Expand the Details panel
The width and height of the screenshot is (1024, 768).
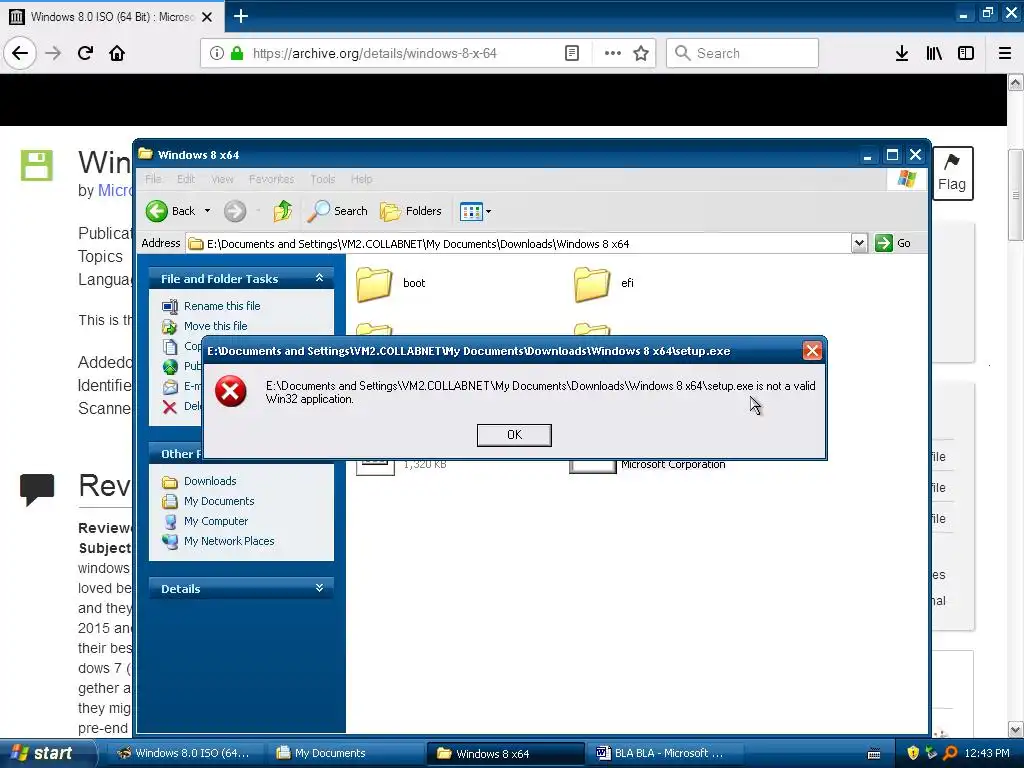coord(319,588)
